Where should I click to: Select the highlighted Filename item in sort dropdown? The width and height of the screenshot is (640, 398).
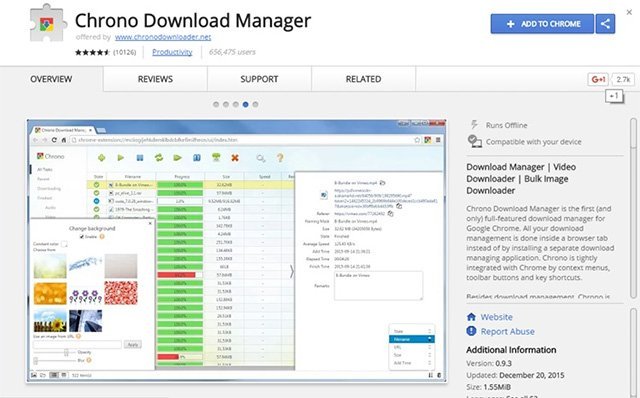pyautogui.click(x=412, y=339)
